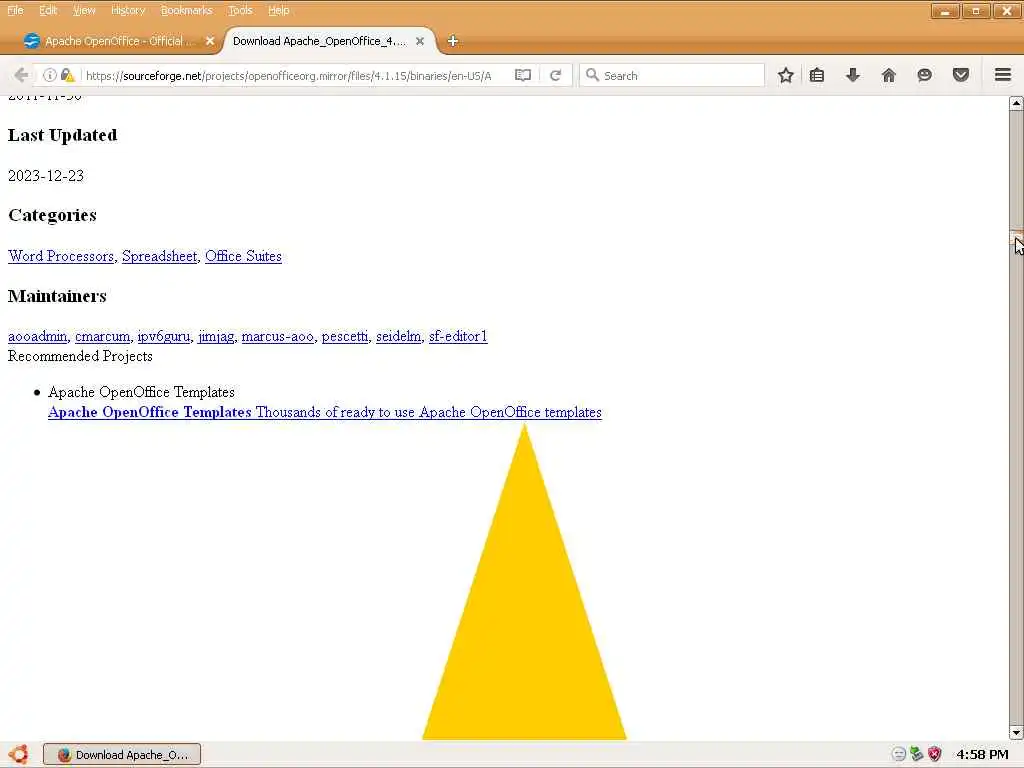Visit maintainer aooadmin's profile
Image resolution: width=1024 pixels, height=768 pixels.
tap(37, 336)
